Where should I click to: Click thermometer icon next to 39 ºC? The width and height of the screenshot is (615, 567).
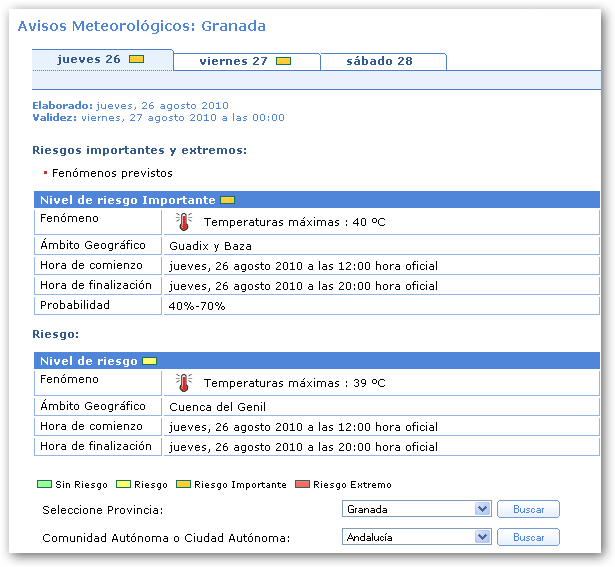[x=183, y=382]
